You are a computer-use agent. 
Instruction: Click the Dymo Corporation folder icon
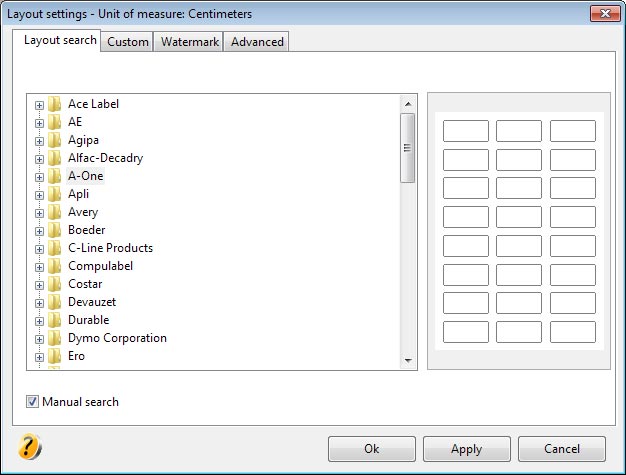point(55,338)
